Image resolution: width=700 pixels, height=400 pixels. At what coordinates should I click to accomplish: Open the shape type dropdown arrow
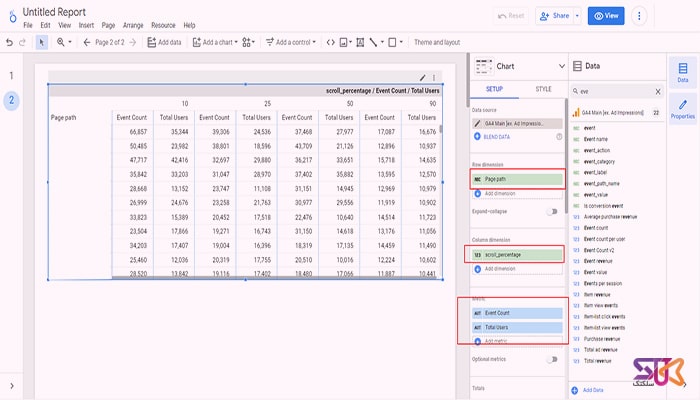point(401,42)
